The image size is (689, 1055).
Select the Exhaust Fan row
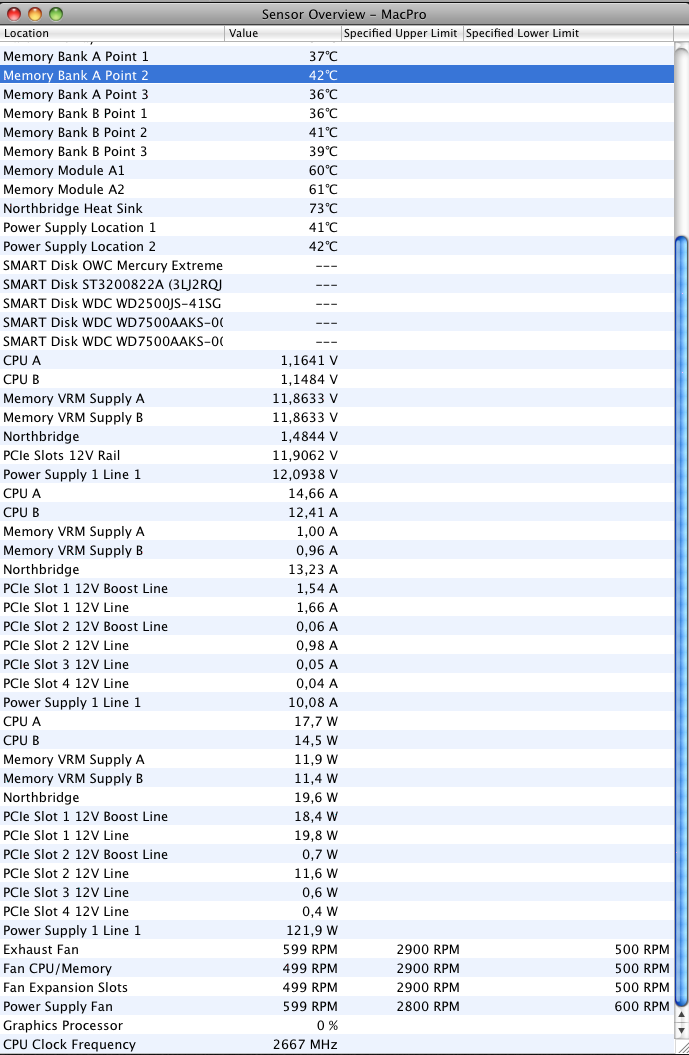(x=336, y=949)
